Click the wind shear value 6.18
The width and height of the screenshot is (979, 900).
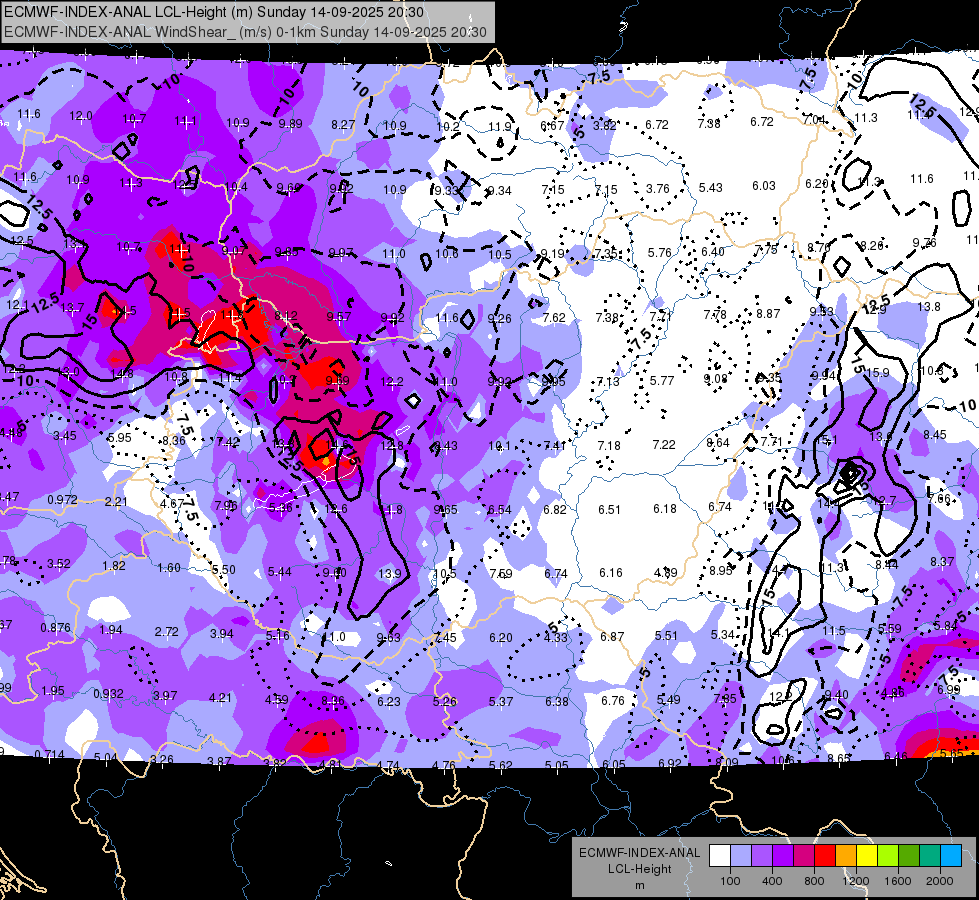coord(665,509)
